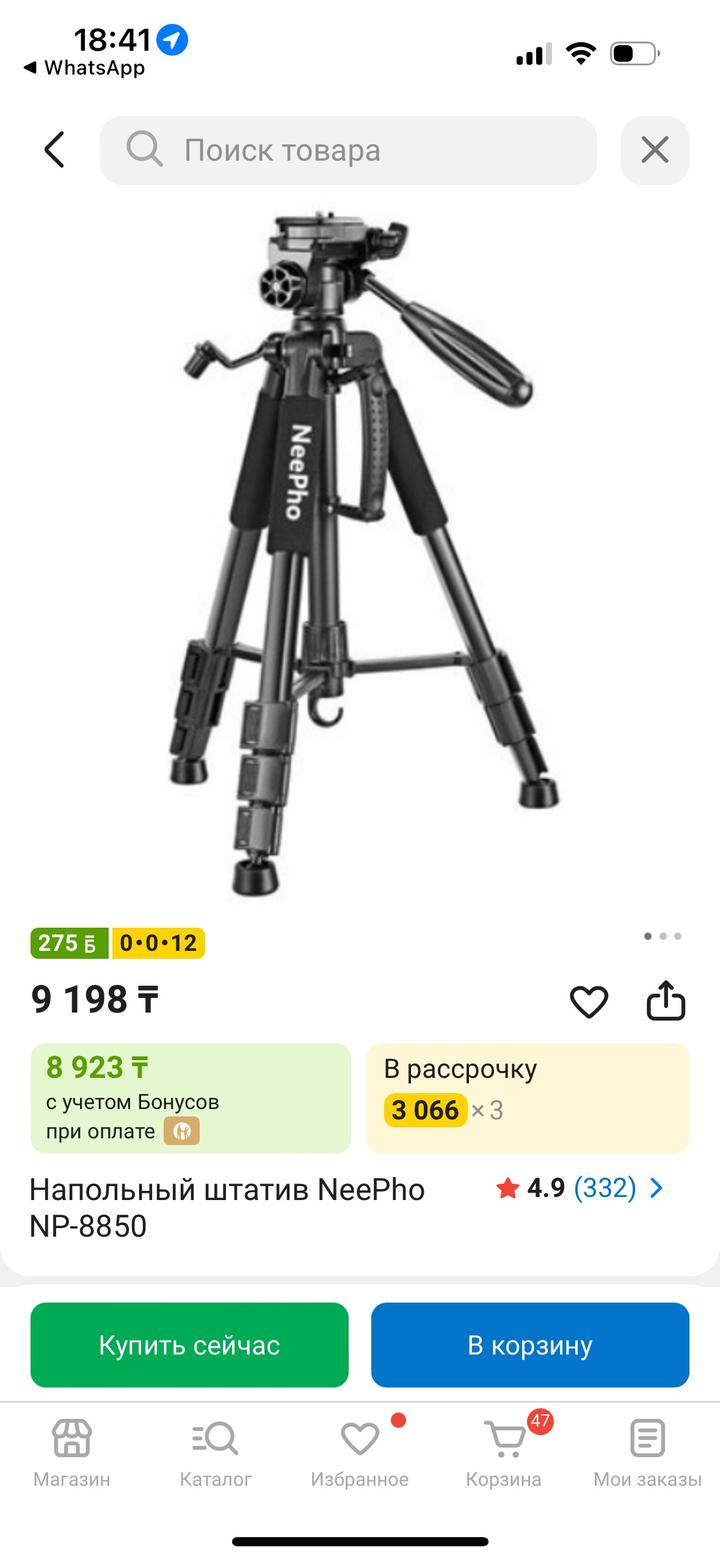This screenshot has height=1561, width=720.
Task: Tap the 8 923 ₸ bonus price panel
Action: 190,1098
